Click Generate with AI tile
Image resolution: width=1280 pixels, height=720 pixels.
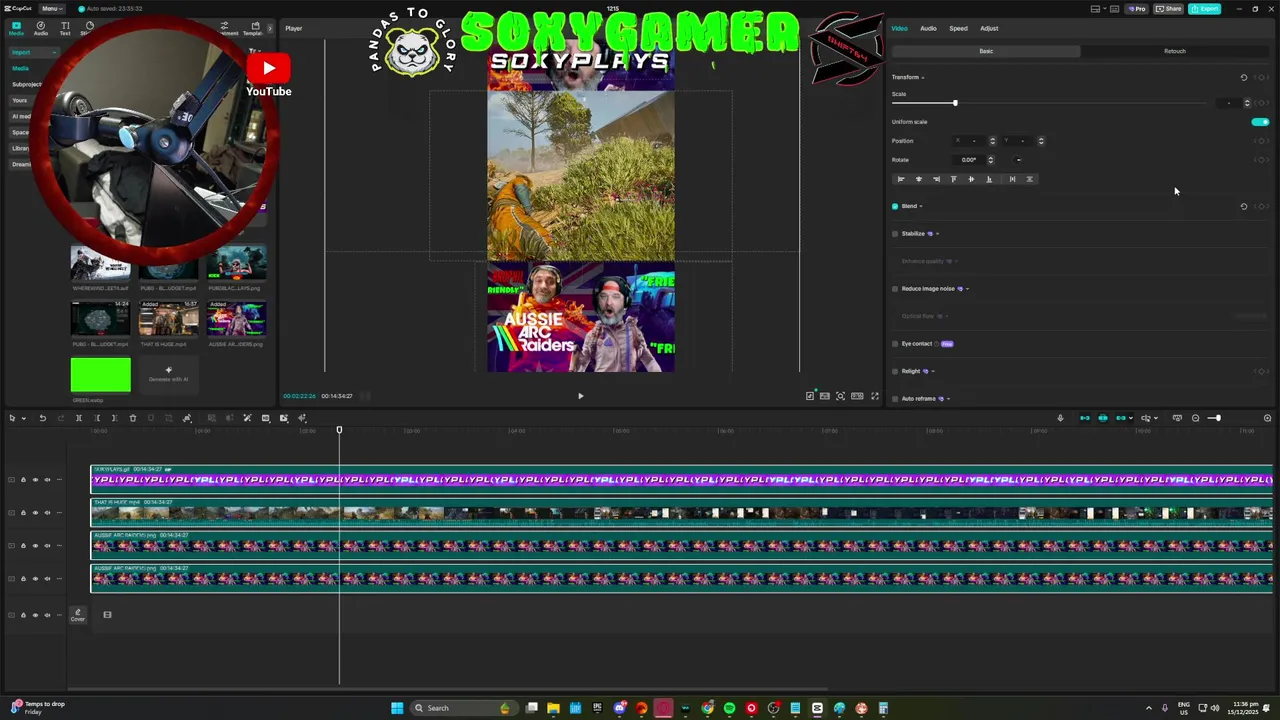pyautogui.click(x=168, y=374)
